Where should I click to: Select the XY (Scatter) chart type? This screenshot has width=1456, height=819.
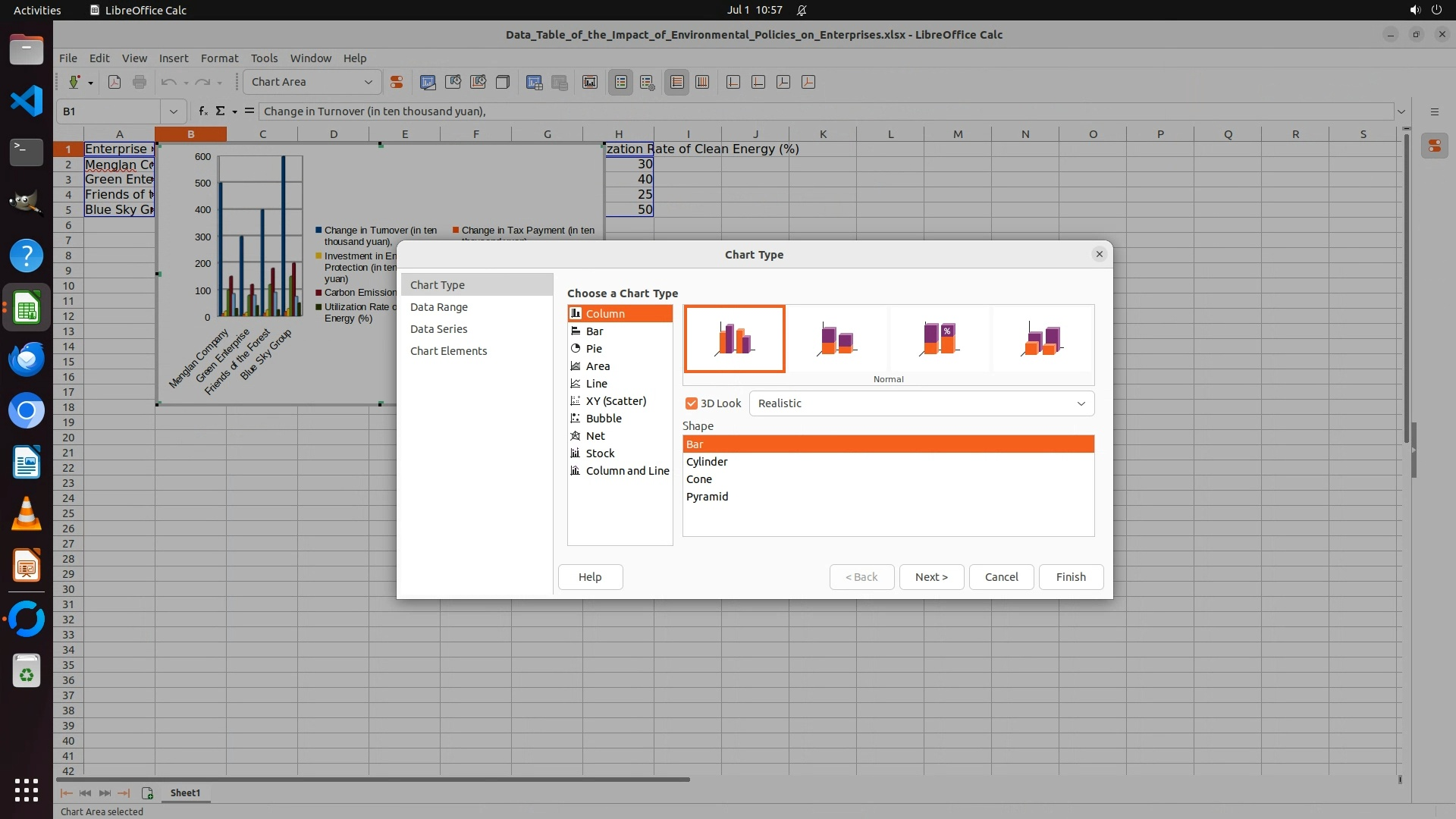(x=615, y=401)
